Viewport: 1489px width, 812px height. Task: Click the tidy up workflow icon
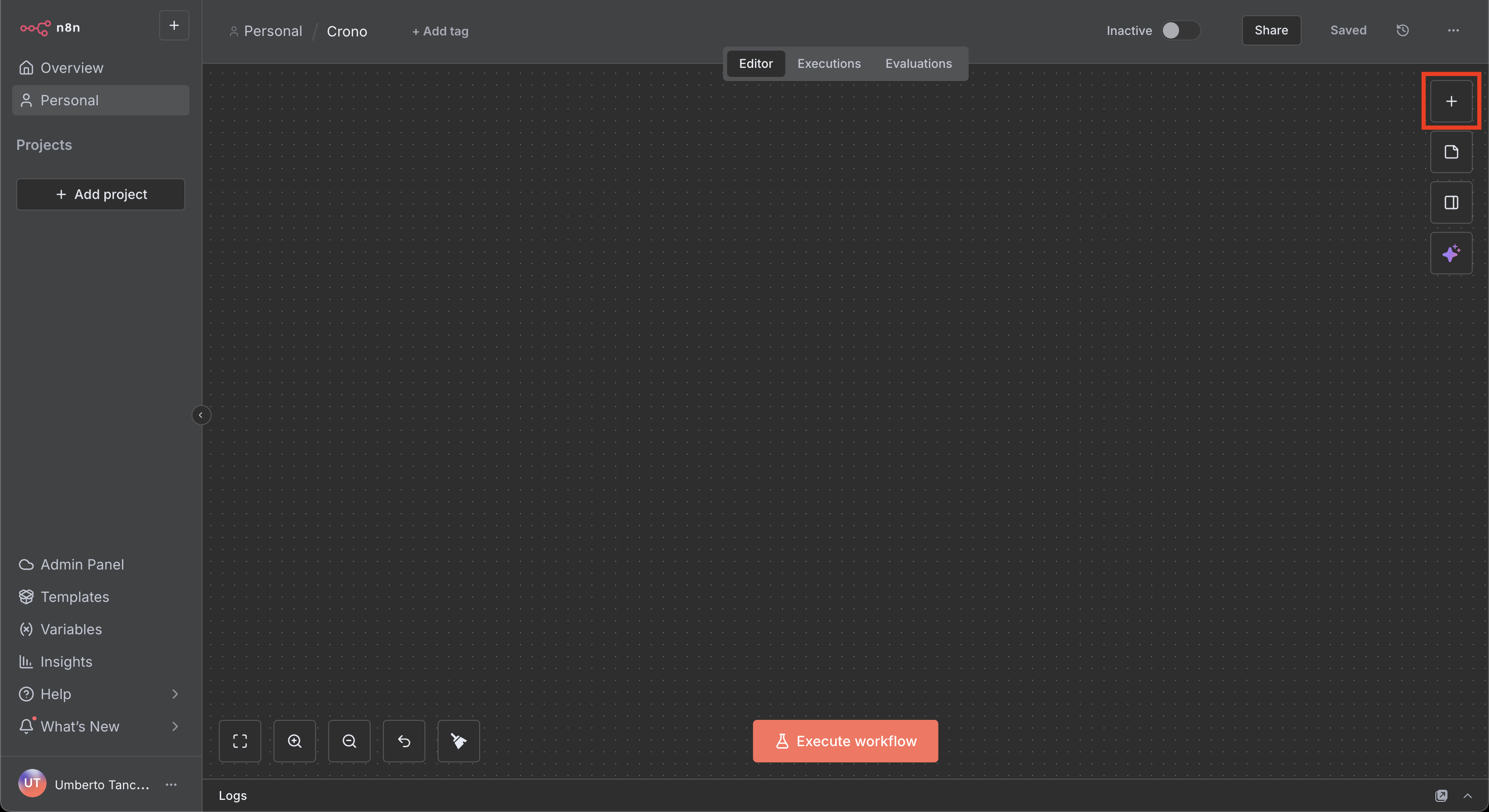tap(458, 741)
